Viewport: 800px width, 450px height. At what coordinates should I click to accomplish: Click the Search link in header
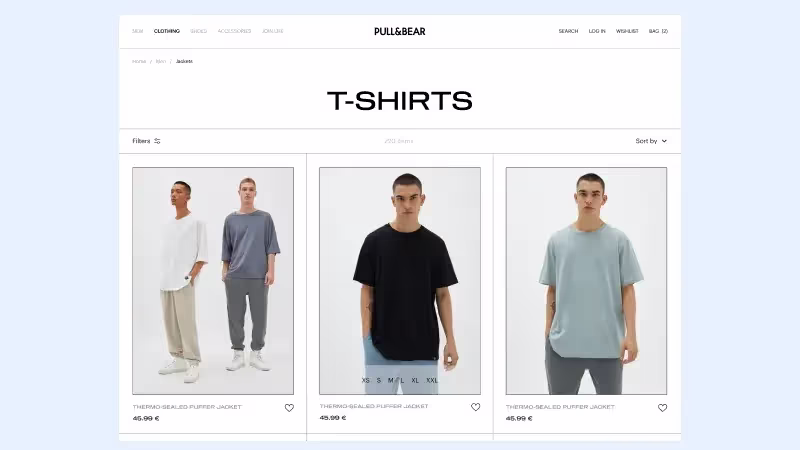click(x=568, y=31)
